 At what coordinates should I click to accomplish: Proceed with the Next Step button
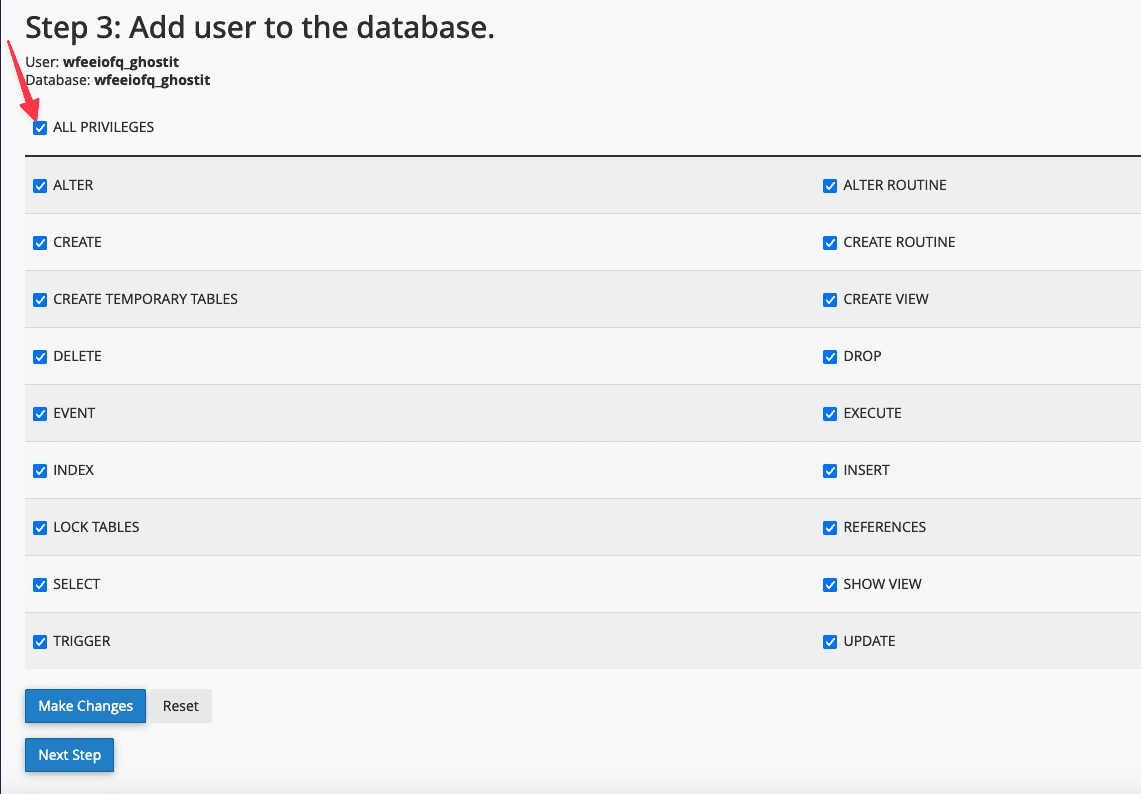(69, 755)
